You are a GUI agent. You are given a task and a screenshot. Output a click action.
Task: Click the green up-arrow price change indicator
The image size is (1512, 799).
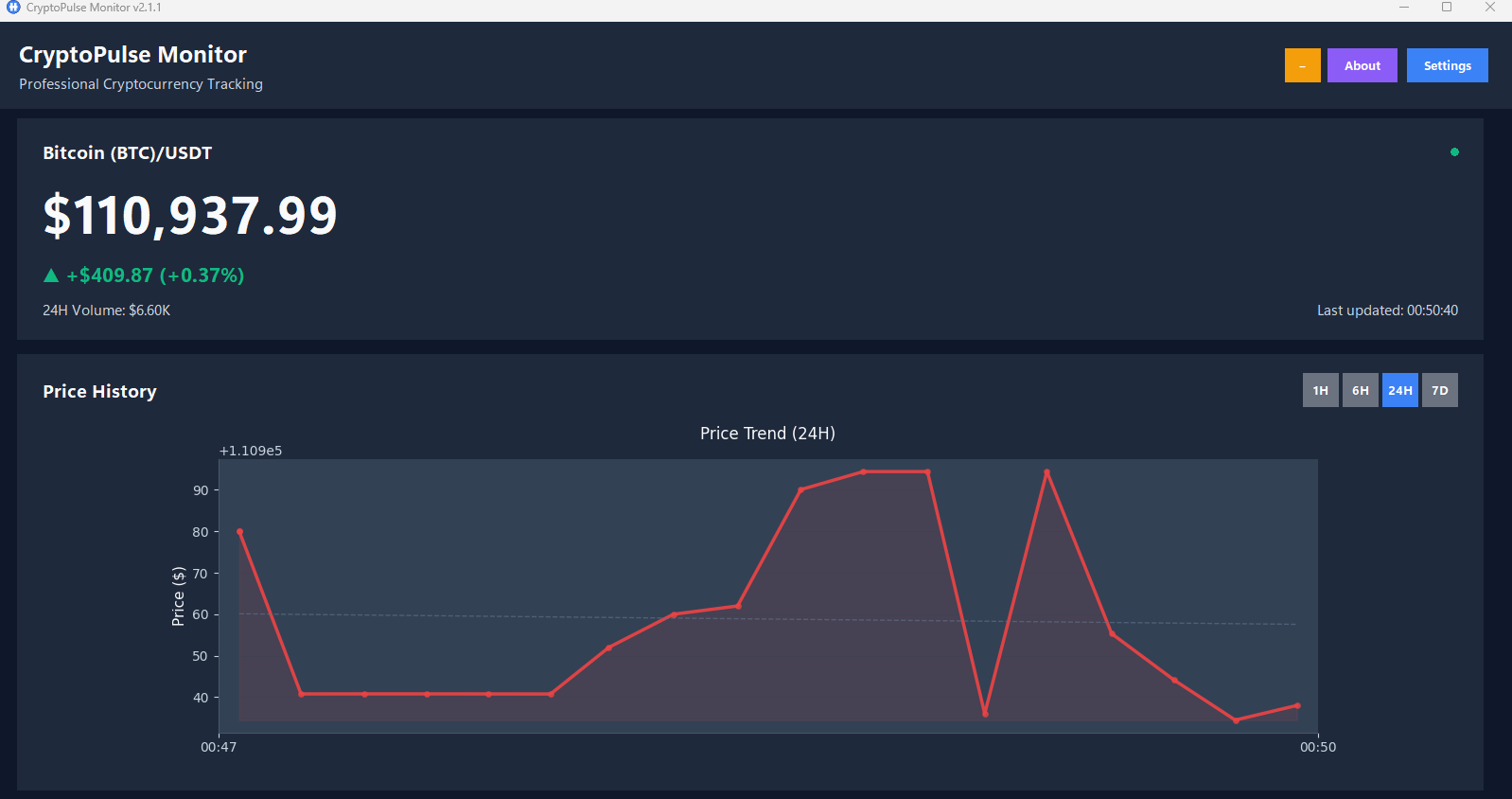tap(51, 275)
